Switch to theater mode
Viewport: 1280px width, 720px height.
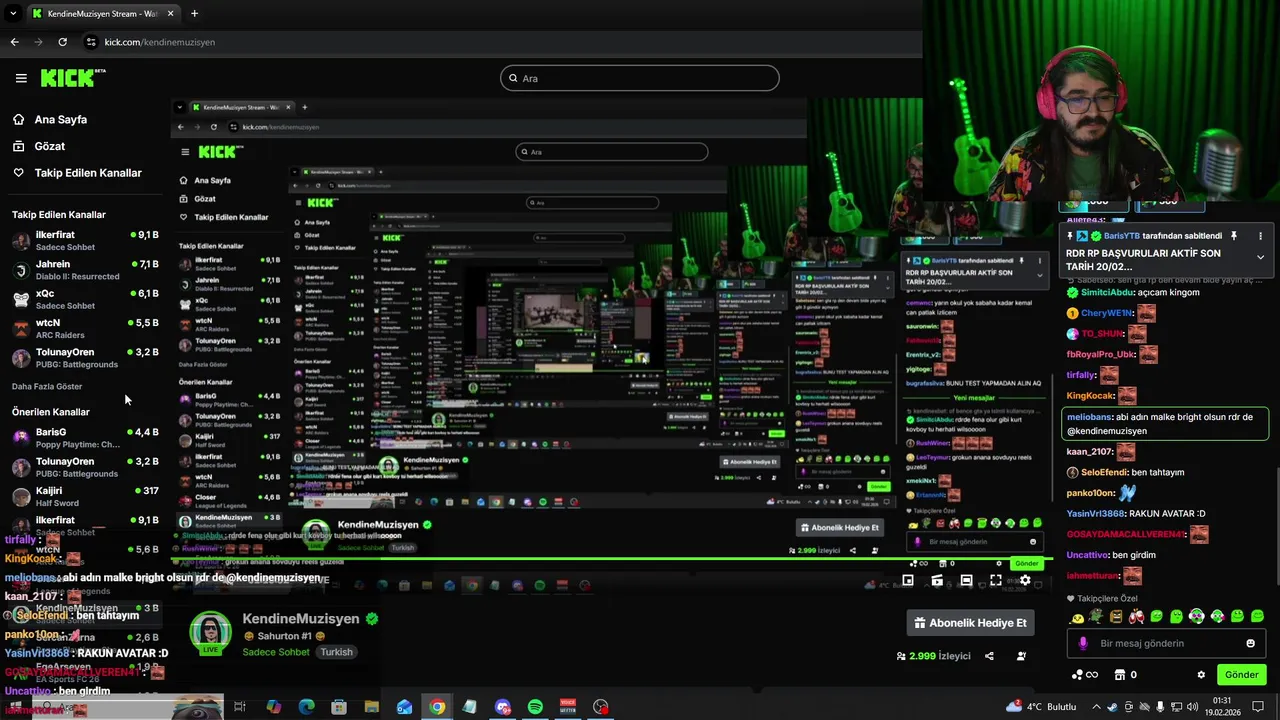(966, 580)
